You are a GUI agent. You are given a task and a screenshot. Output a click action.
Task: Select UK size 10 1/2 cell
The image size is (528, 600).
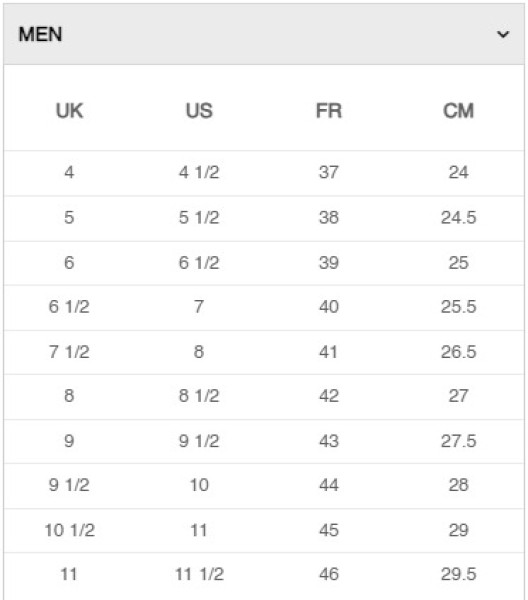[x=69, y=530]
